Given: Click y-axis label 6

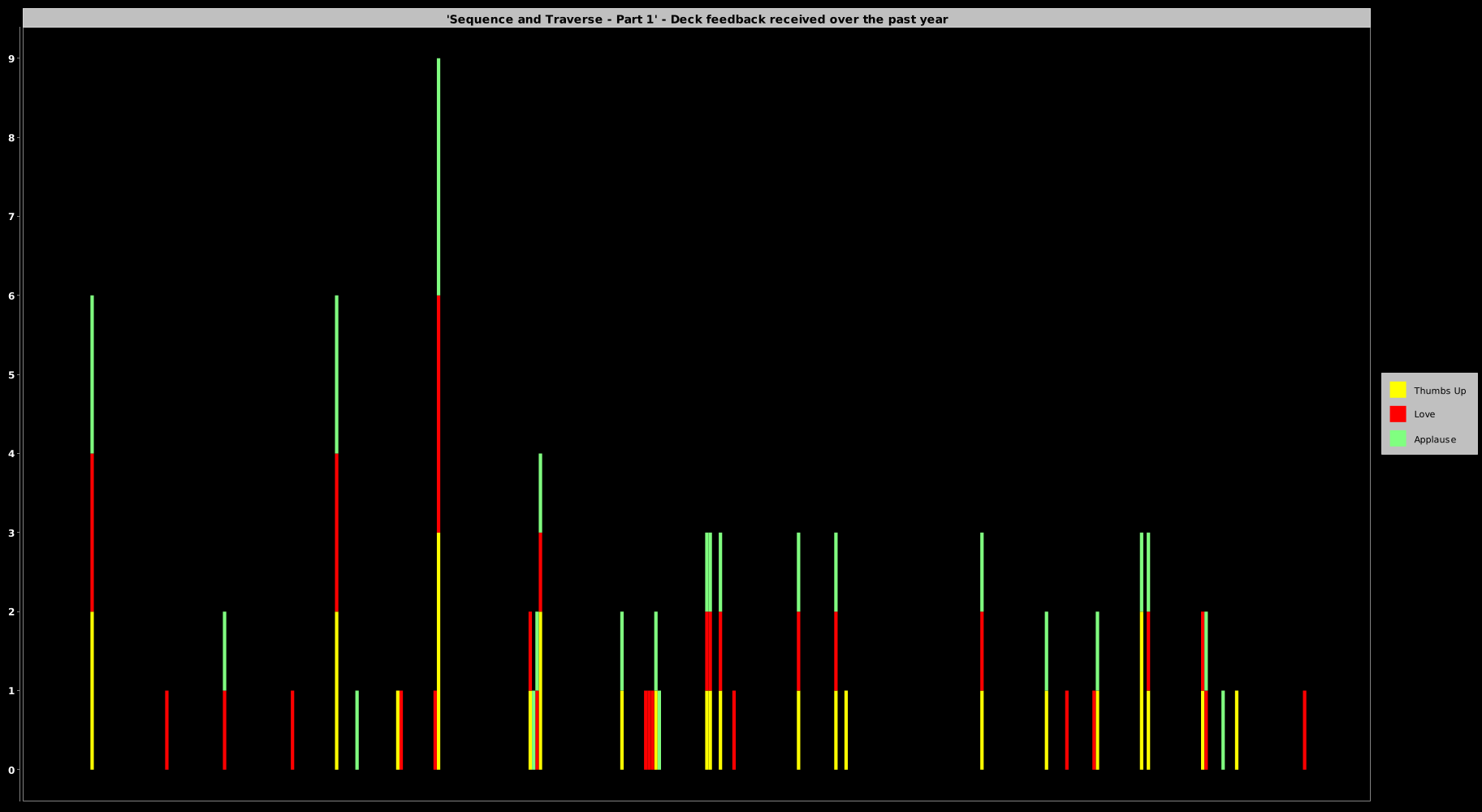Looking at the screenshot, I should pyautogui.click(x=11, y=296).
